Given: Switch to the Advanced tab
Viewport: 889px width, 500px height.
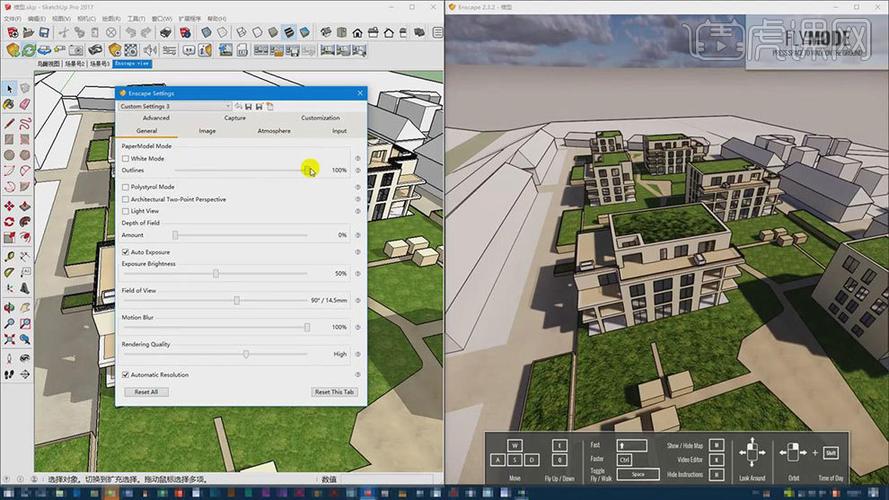Looking at the screenshot, I should pos(156,118).
